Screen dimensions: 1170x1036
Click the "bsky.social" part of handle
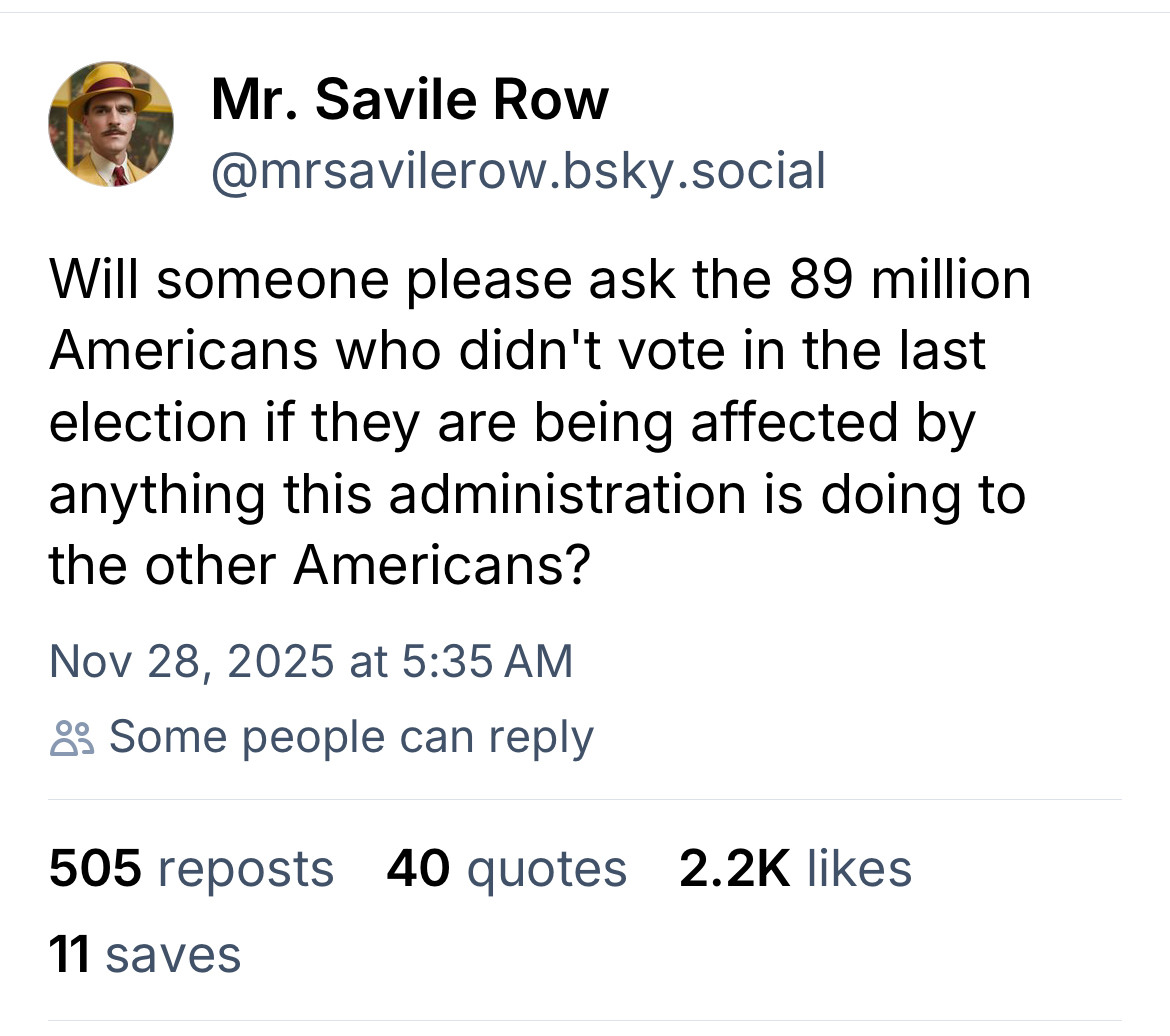click(687, 170)
